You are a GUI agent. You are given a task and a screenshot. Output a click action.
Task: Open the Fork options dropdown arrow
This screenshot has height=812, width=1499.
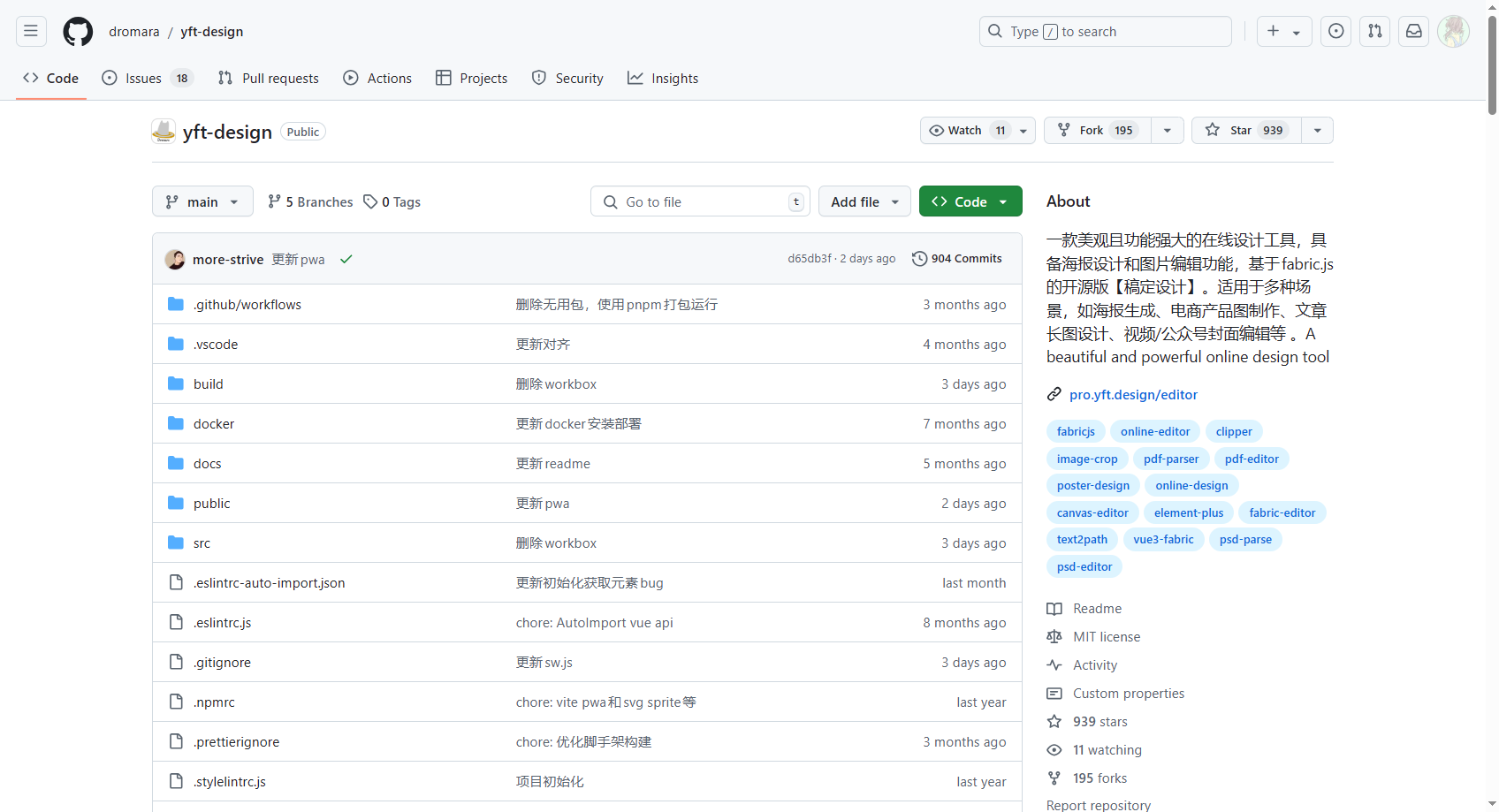coord(1168,130)
